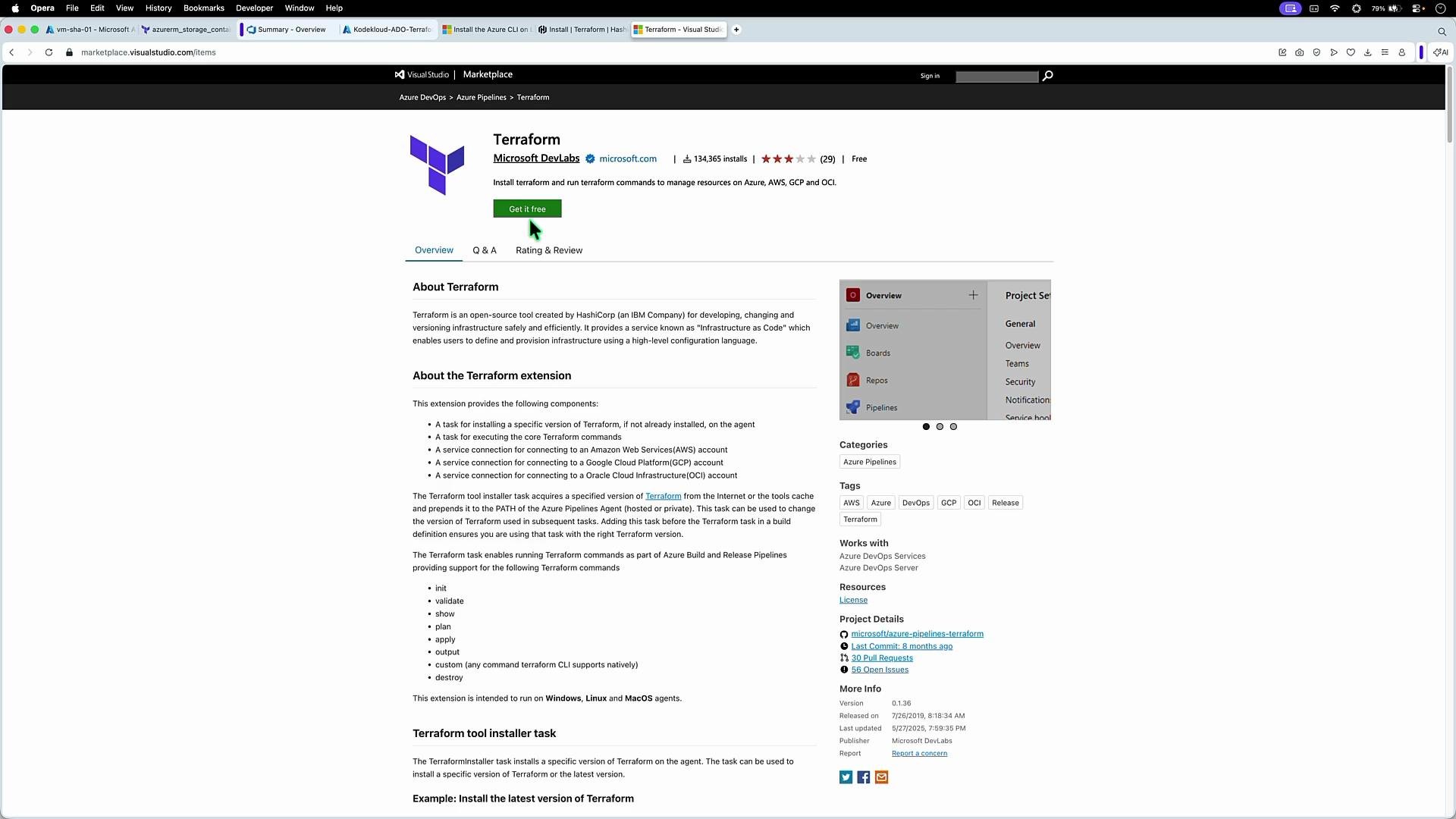Open the 30 Pull Requests link

pyautogui.click(x=882, y=658)
